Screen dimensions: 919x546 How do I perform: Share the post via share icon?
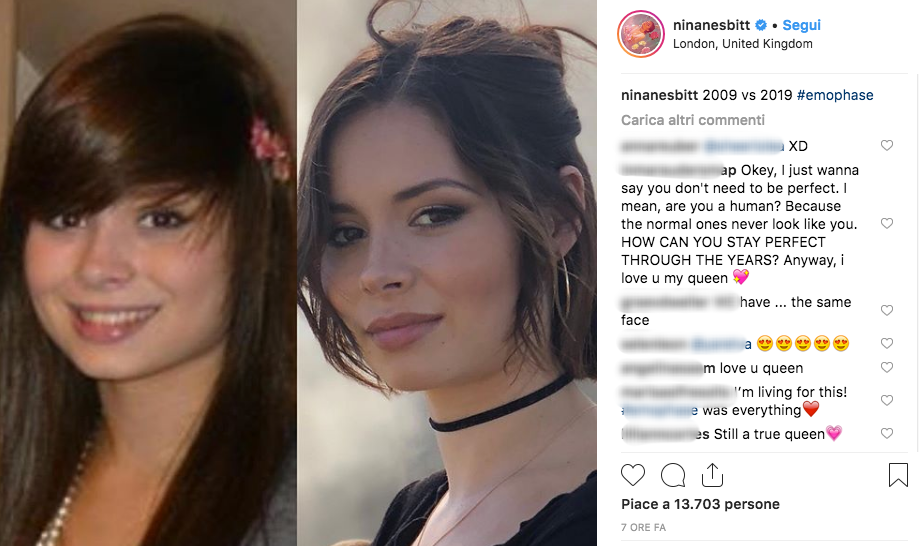point(712,475)
